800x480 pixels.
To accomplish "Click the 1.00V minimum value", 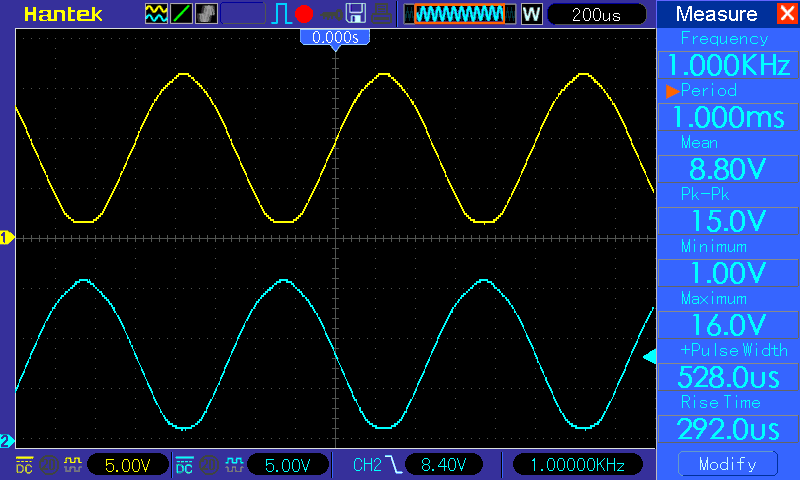I will coord(728,273).
